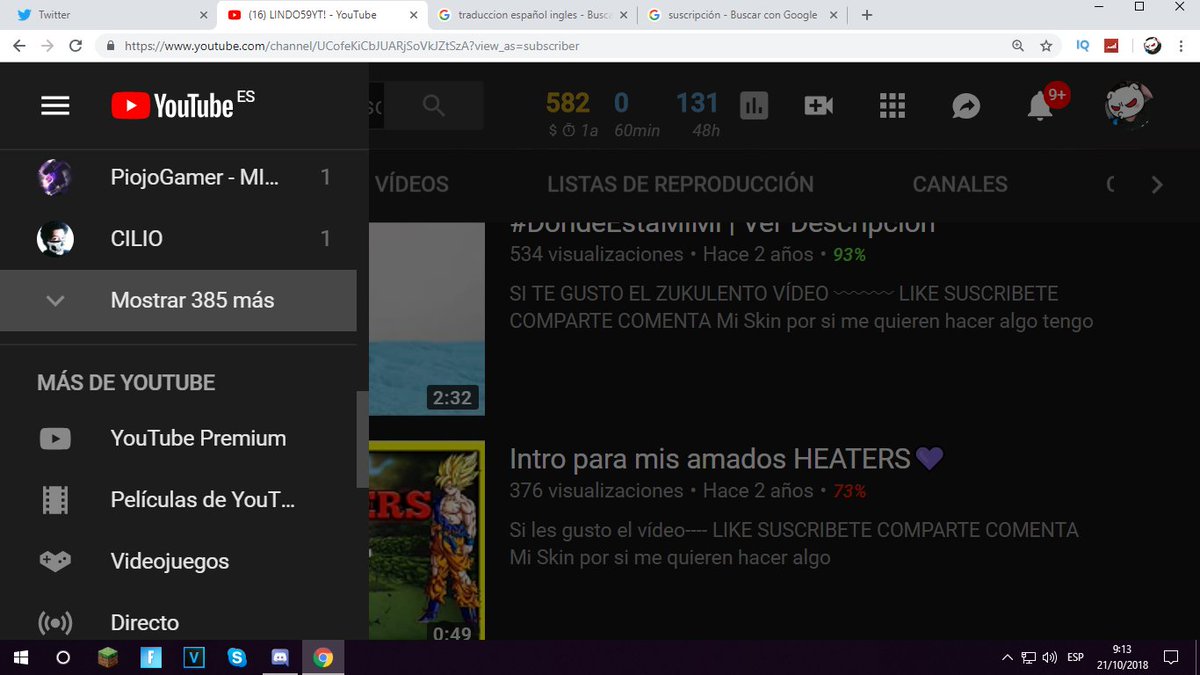Click the red chart extension icon
Image resolution: width=1200 pixels, height=675 pixels.
pos(1111,46)
